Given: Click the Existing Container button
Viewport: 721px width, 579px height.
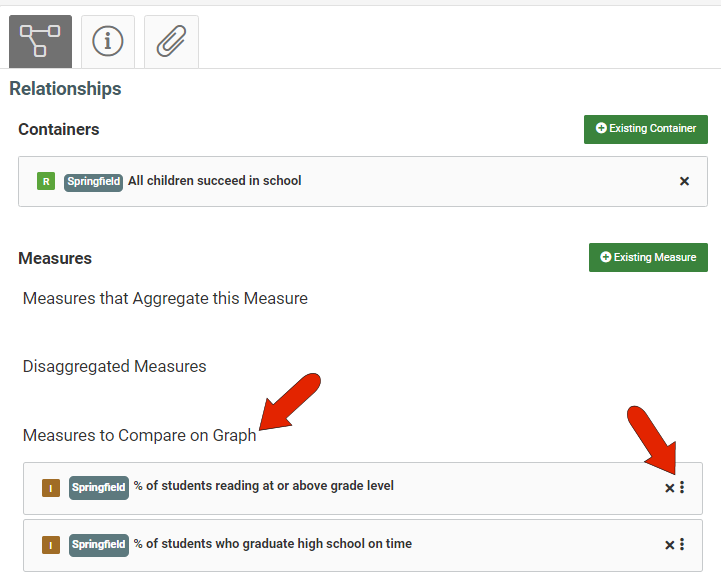Looking at the screenshot, I should click(x=646, y=129).
